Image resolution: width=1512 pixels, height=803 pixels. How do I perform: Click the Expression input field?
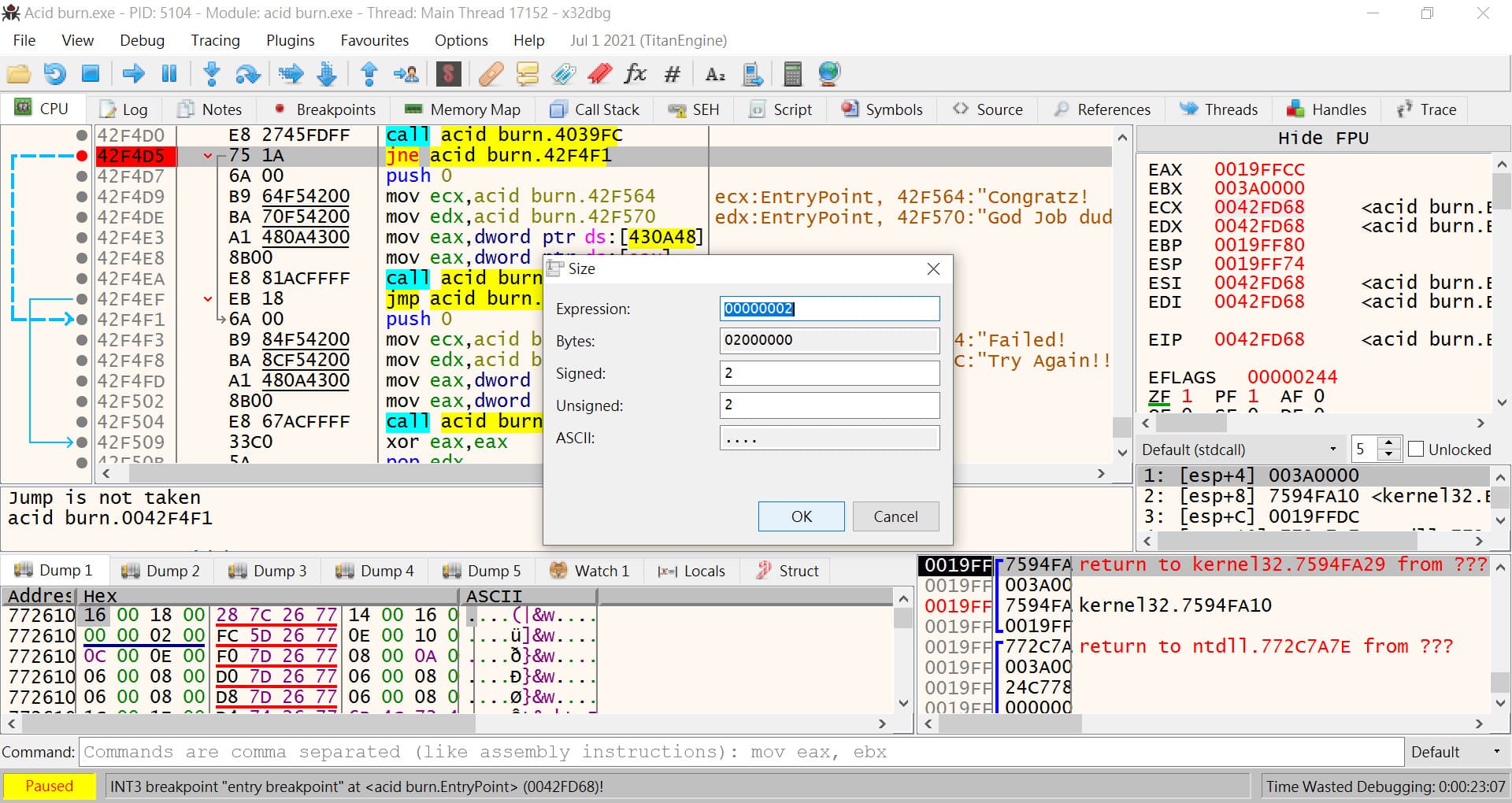(x=829, y=309)
